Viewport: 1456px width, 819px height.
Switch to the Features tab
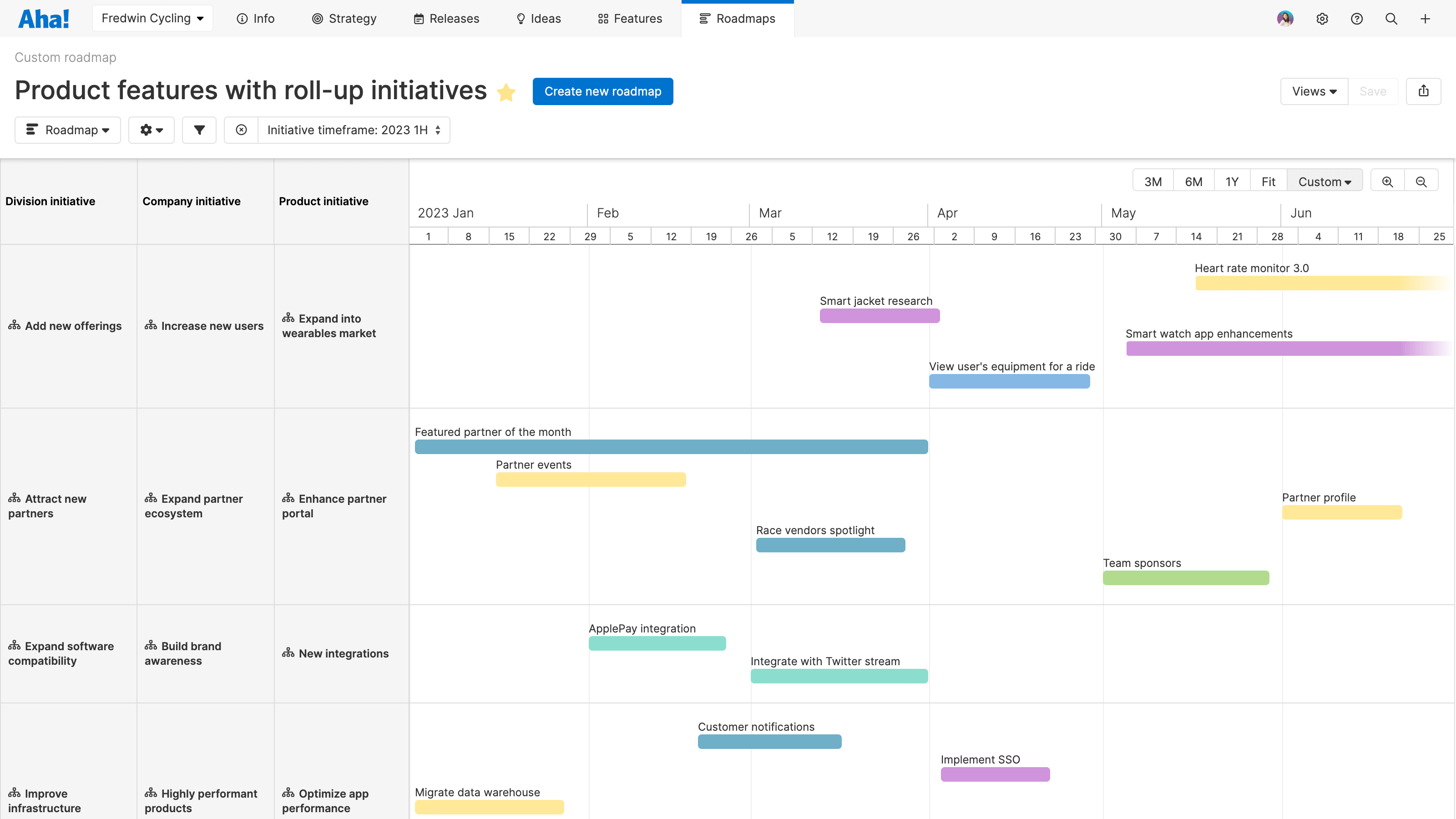click(x=630, y=19)
